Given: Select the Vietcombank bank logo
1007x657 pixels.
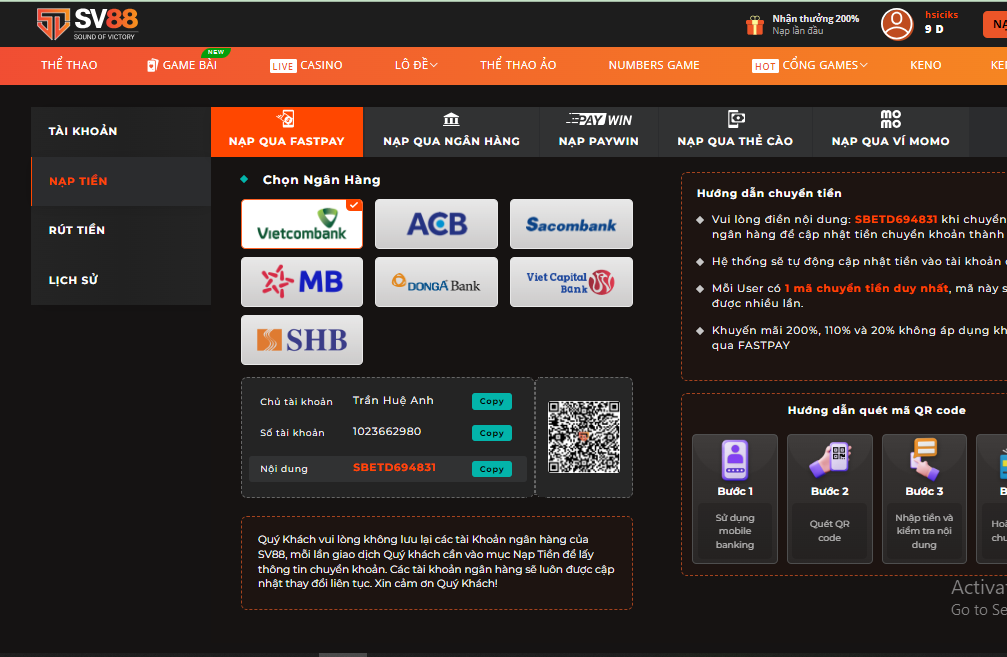Looking at the screenshot, I should (302, 223).
